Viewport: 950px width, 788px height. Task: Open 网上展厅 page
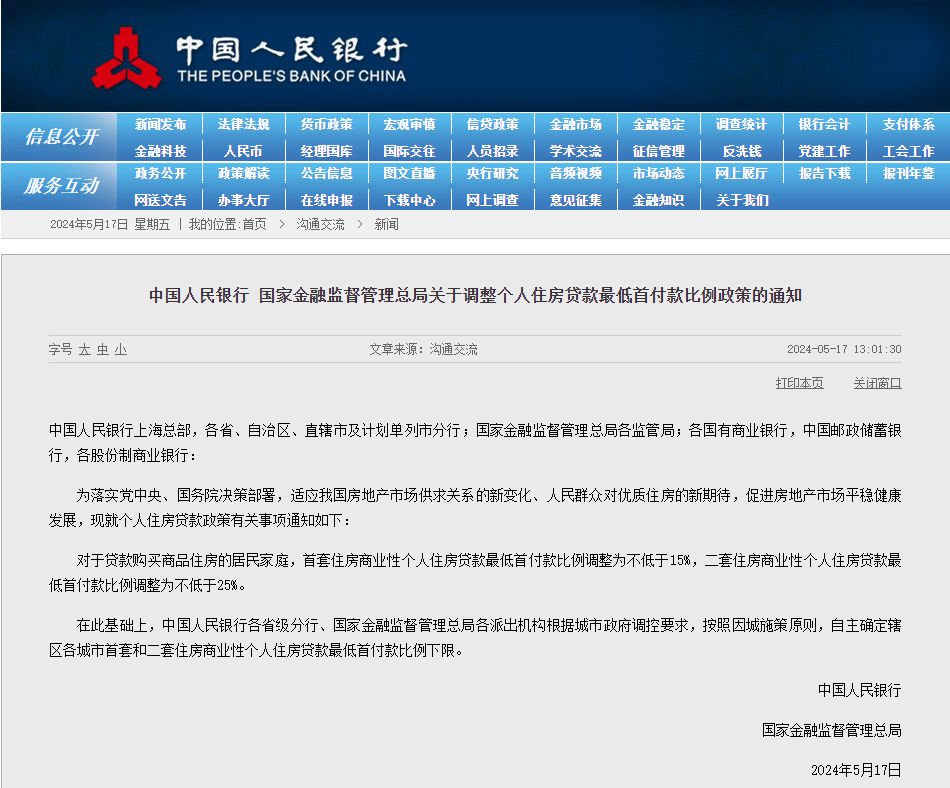pyautogui.click(x=742, y=173)
